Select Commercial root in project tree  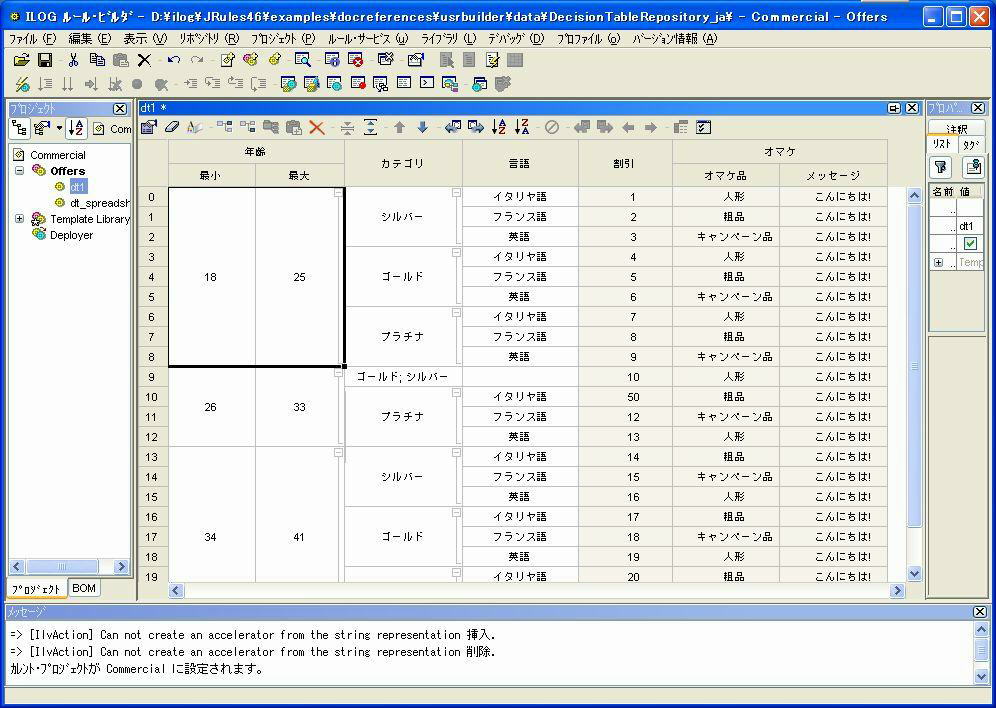pos(58,155)
